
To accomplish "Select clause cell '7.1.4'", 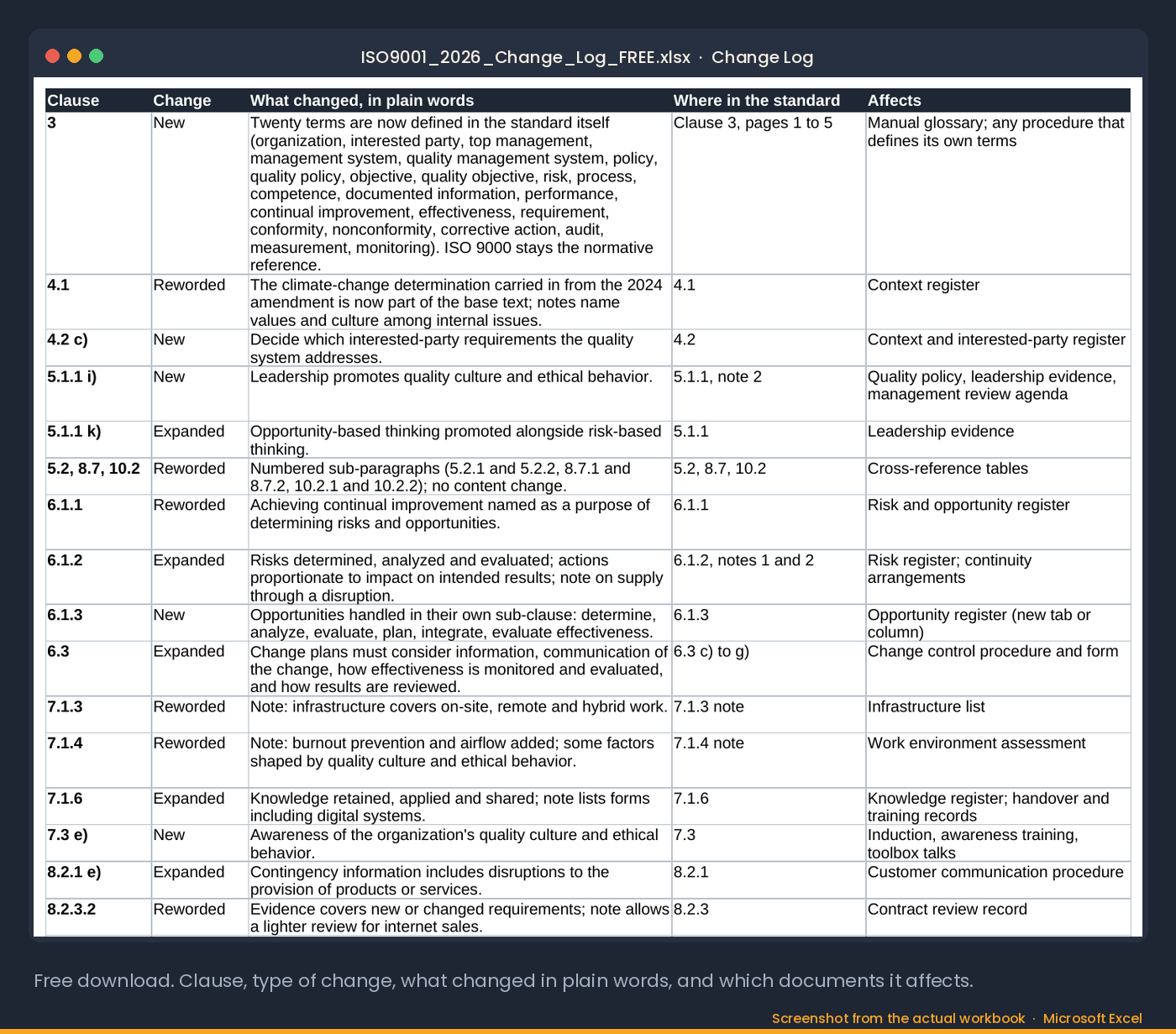I will click(98, 760).
